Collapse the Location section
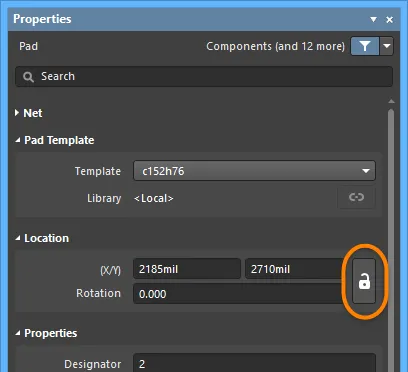This screenshot has height=372, width=408. pos(17,238)
